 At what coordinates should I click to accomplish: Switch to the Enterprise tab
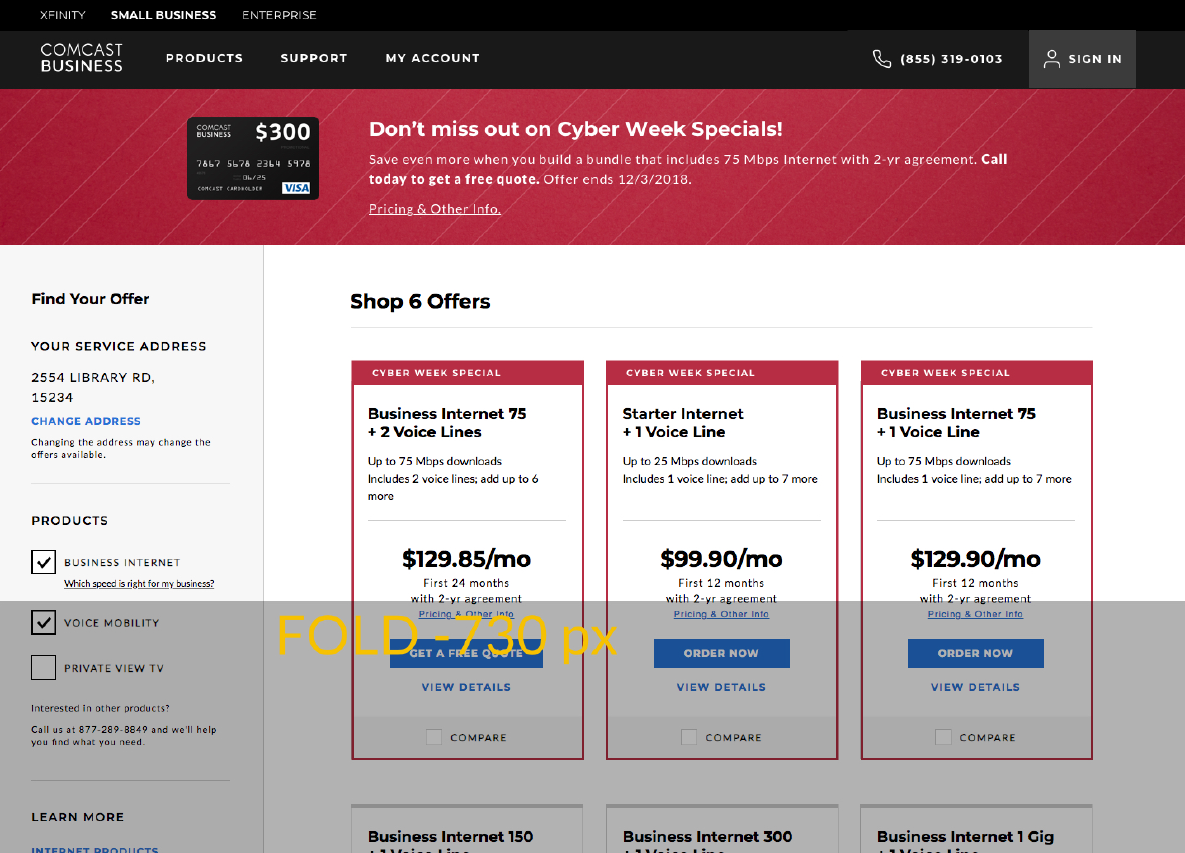[279, 15]
